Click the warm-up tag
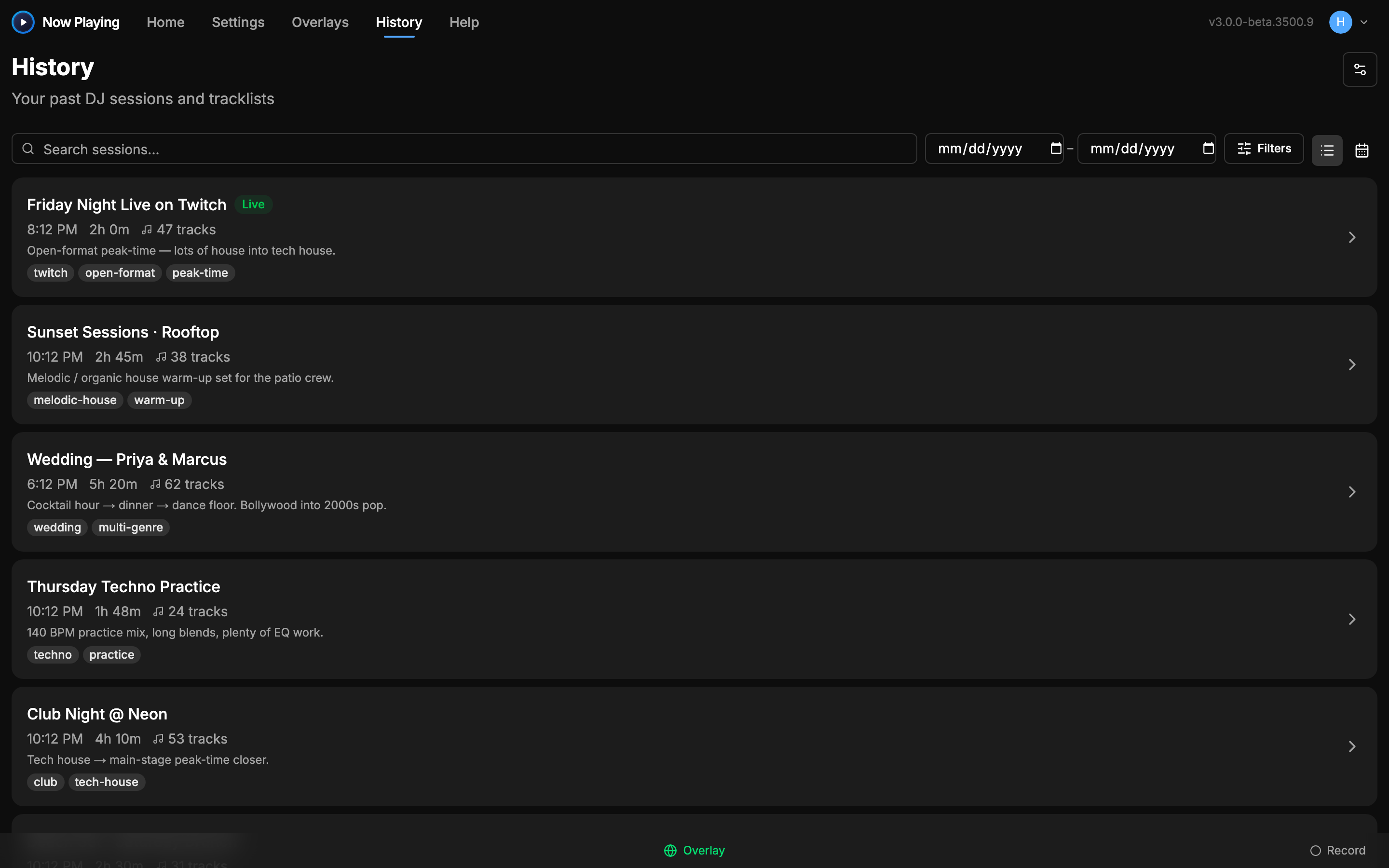Image resolution: width=1389 pixels, height=868 pixels. tap(160, 400)
